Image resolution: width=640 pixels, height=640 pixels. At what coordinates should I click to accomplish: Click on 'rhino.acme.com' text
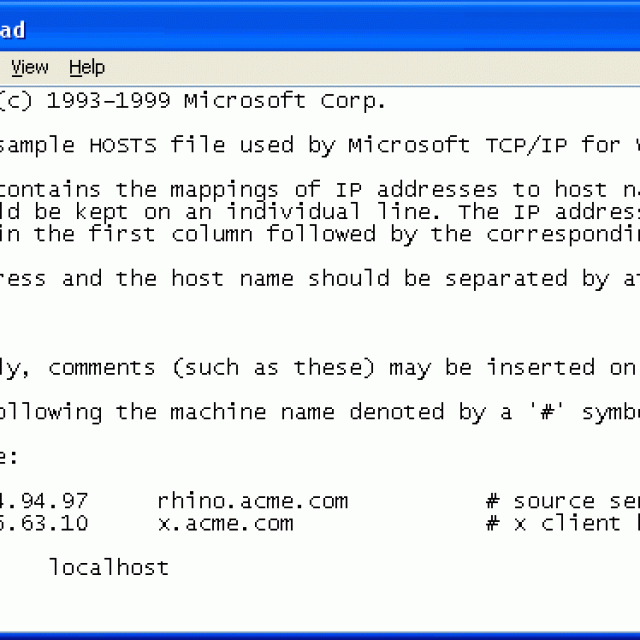pos(253,501)
